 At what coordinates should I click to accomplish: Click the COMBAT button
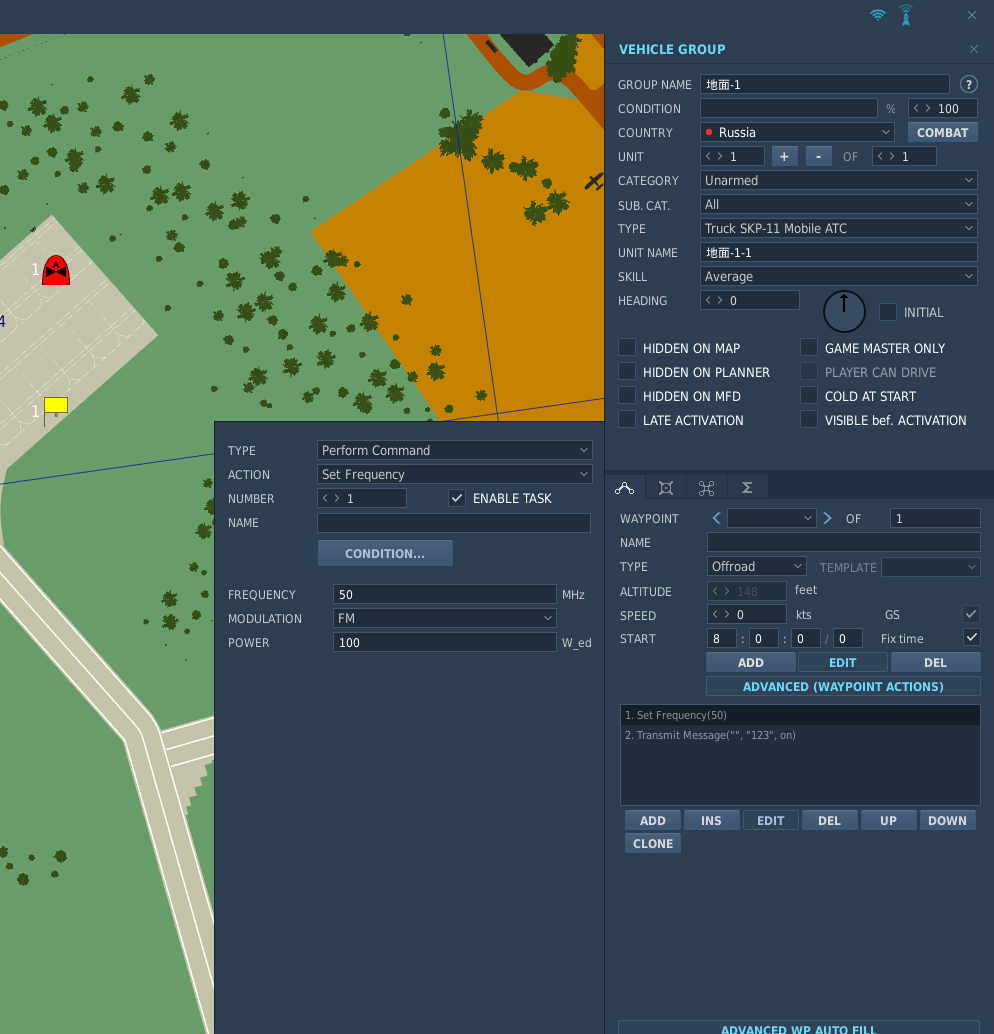(x=943, y=132)
